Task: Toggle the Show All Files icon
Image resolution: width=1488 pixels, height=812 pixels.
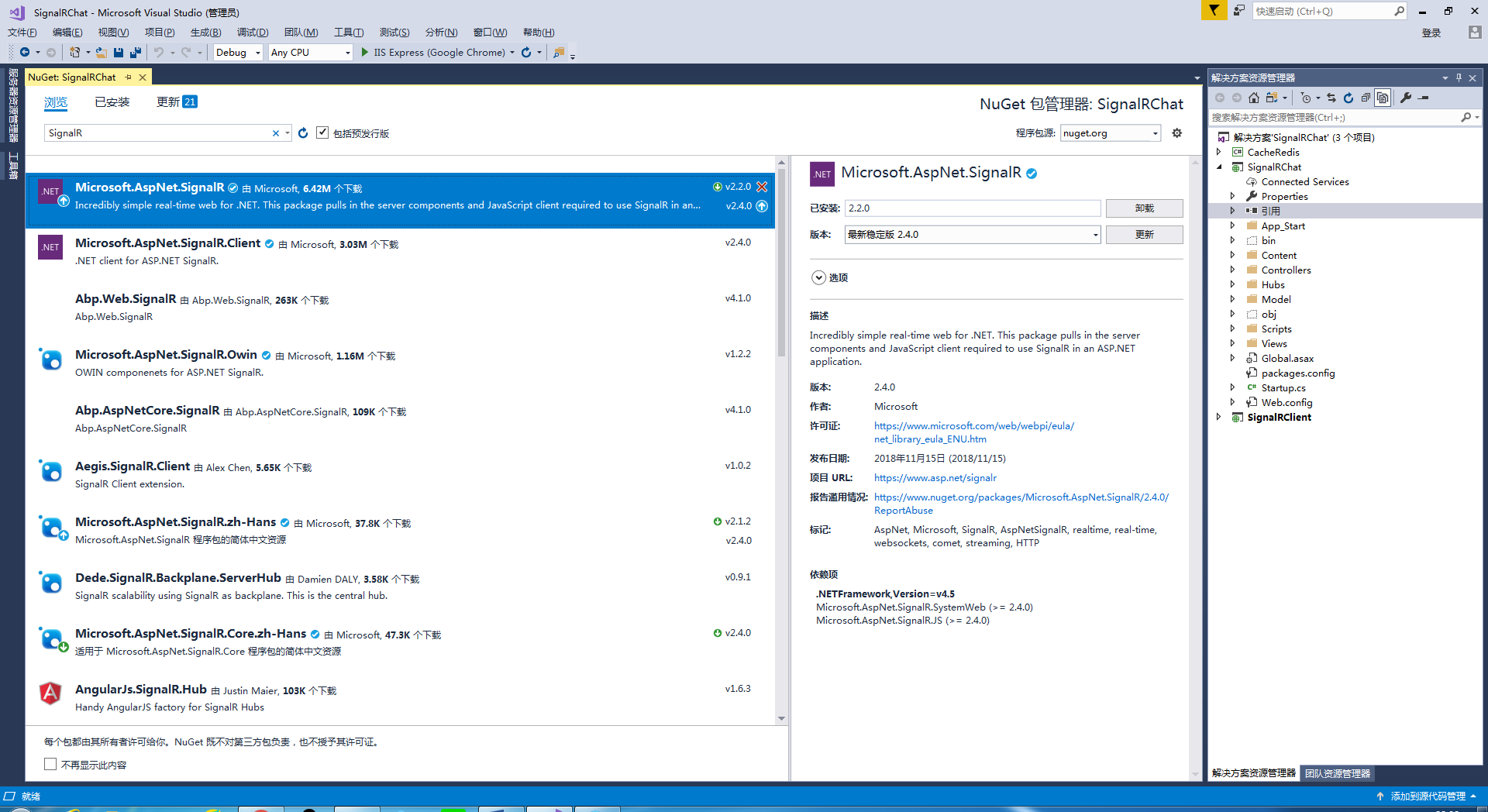Action: (1383, 98)
